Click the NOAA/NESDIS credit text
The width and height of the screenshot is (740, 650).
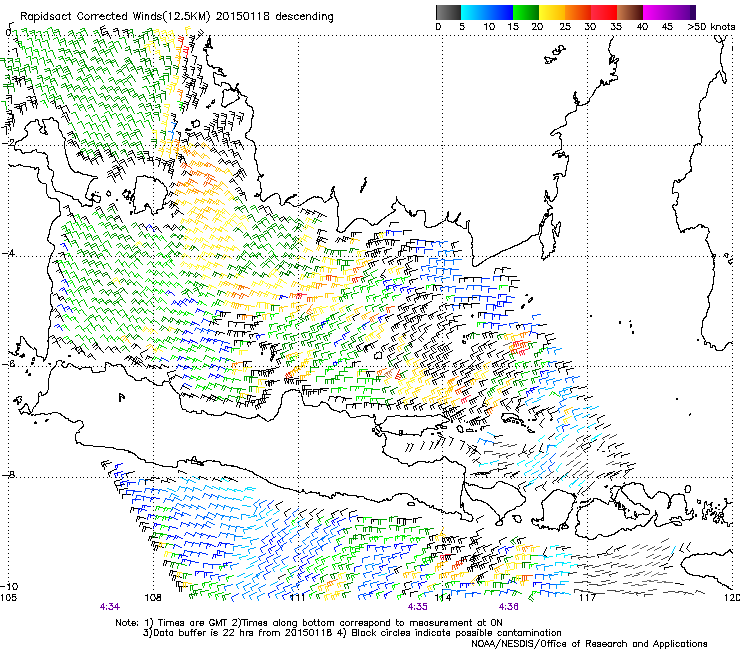click(x=589, y=643)
